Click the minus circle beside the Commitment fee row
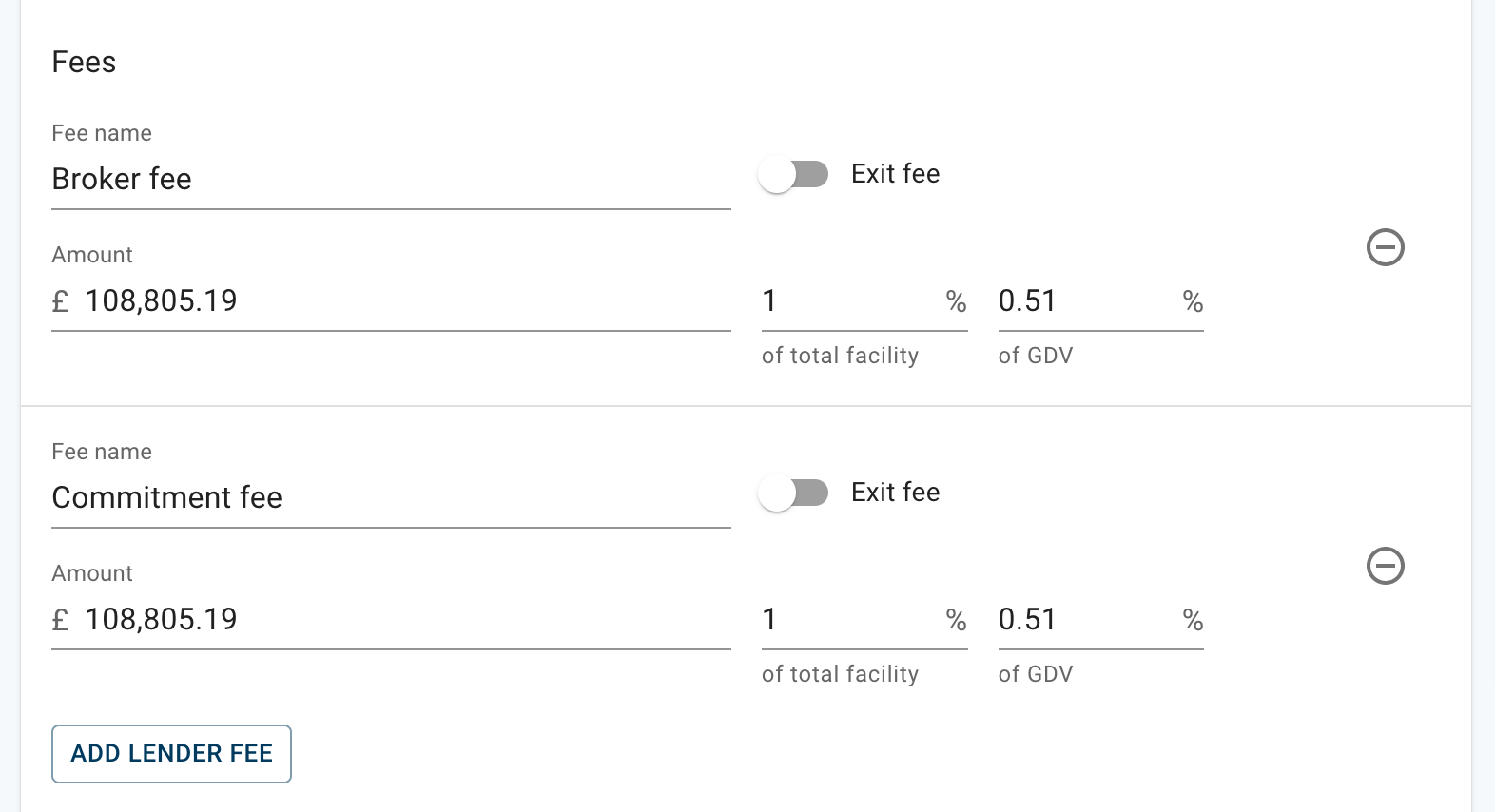 coord(1385,566)
